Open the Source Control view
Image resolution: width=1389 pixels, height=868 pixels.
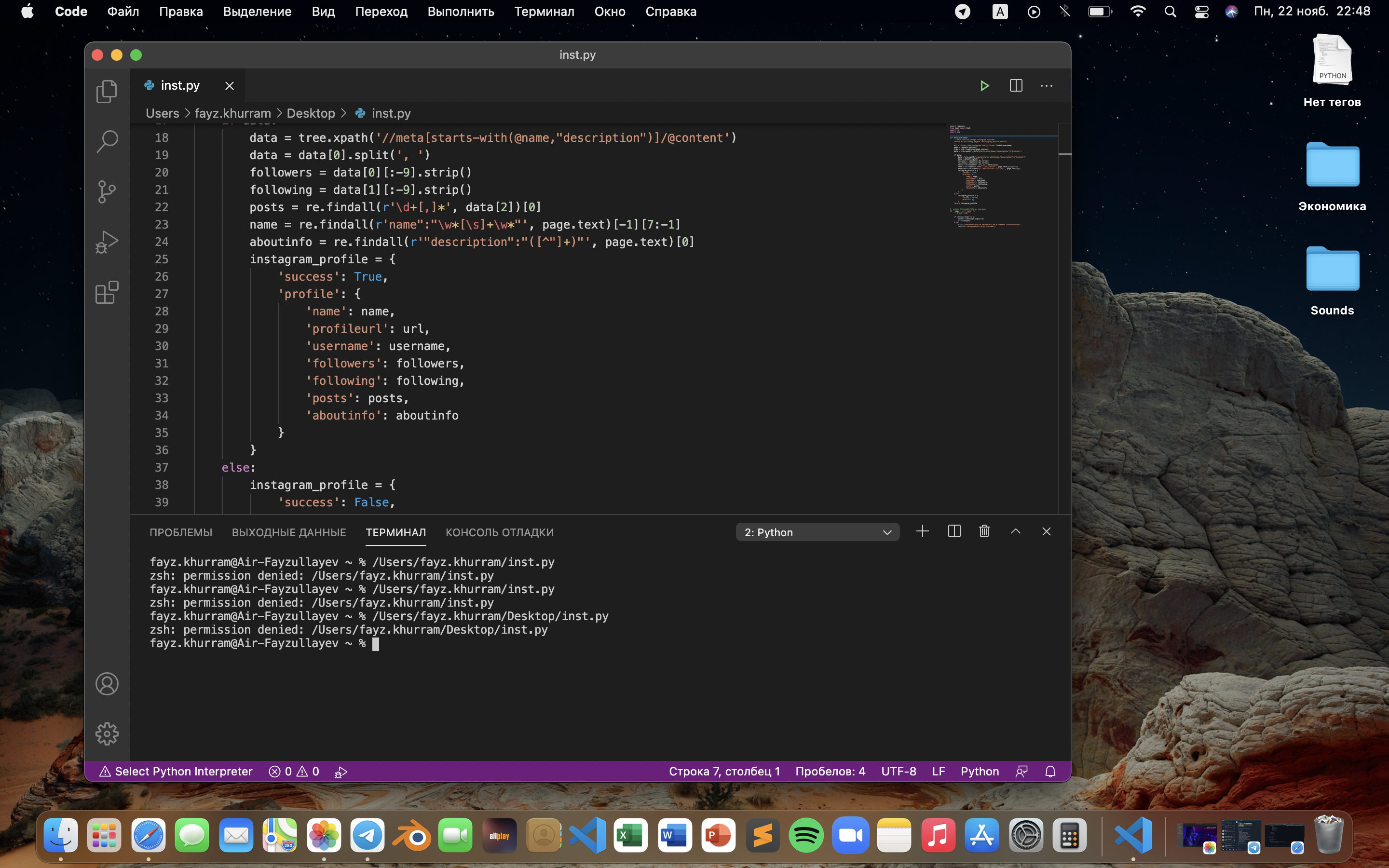tap(107, 192)
